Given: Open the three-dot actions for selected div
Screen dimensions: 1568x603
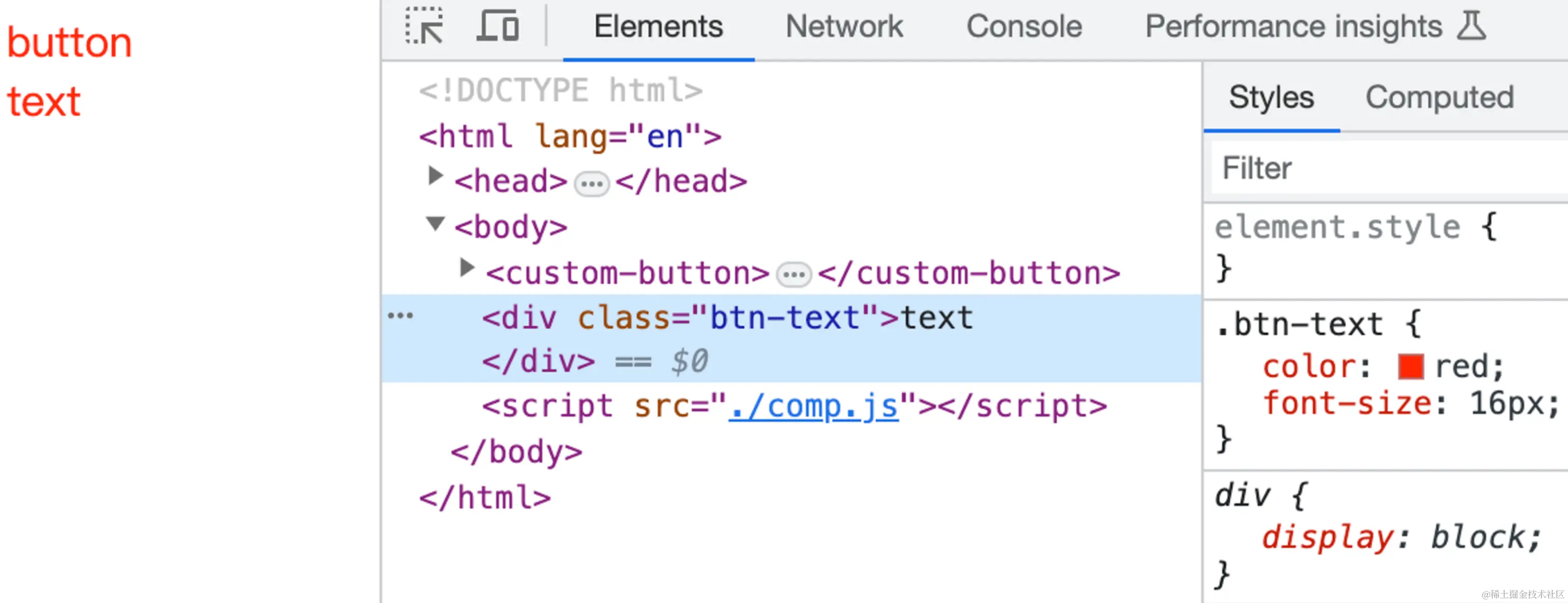Looking at the screenshot, I should (400, 316).
